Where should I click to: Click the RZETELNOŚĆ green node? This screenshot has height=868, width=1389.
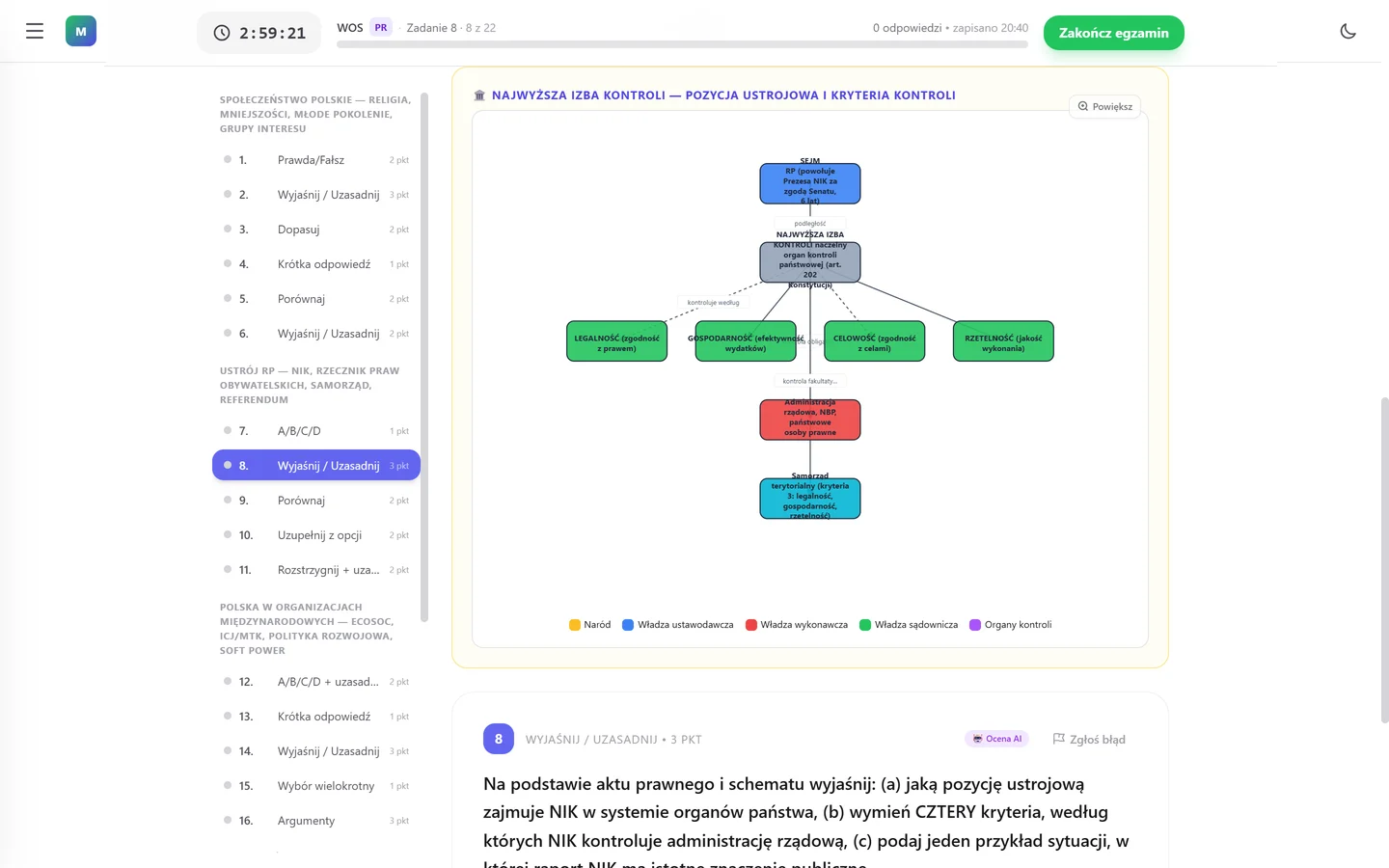click(1003, 341)
